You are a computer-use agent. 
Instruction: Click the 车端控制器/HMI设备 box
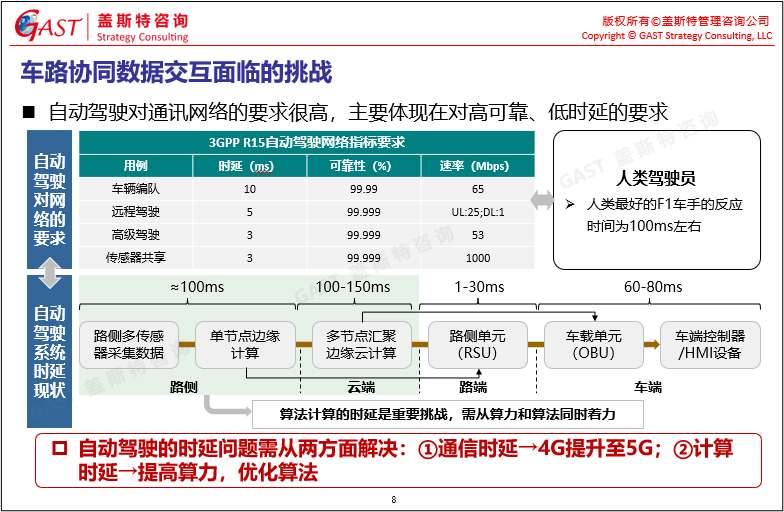tap(709, 344)
